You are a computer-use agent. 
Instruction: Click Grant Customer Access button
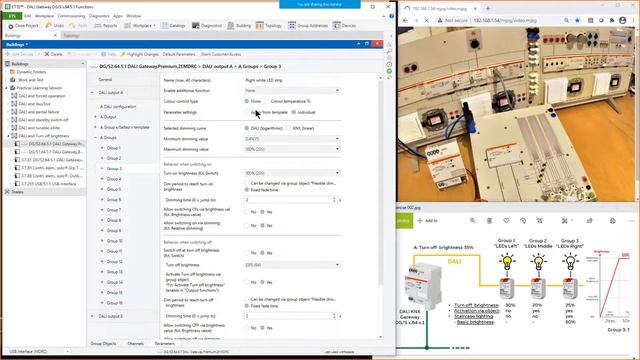pos(220,54)
